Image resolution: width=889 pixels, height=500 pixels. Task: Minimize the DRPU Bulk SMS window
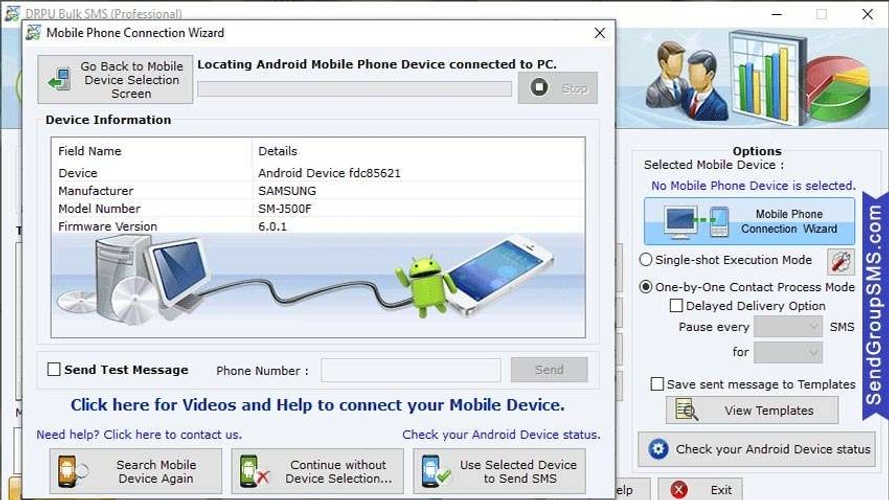tap(777, 14)
